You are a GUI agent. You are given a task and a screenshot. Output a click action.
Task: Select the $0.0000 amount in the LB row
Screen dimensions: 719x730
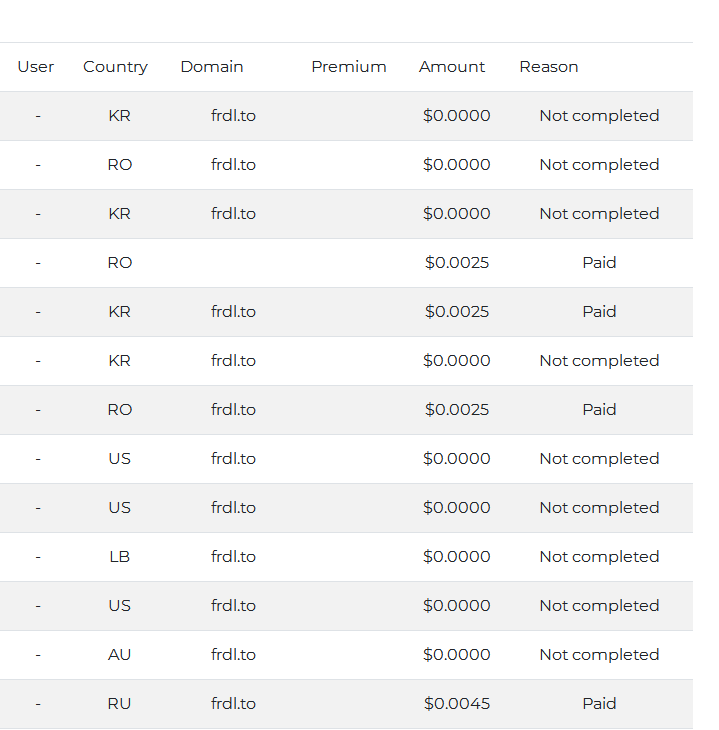[x=457, y=557]
